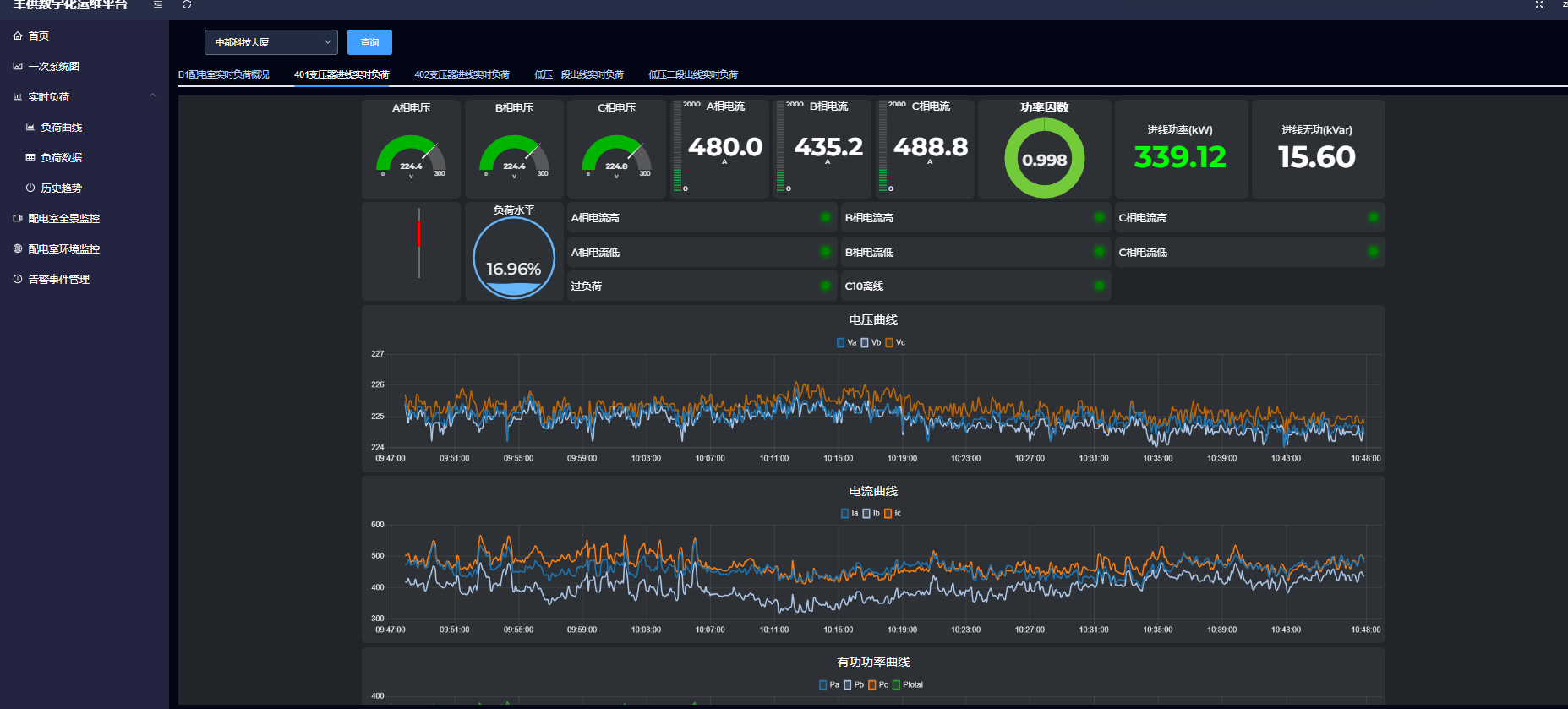This screenshot has width=1568, height=709.
Task: Toggle the Pc series in 有功功率曲线 legend
Action: [878, 684]
